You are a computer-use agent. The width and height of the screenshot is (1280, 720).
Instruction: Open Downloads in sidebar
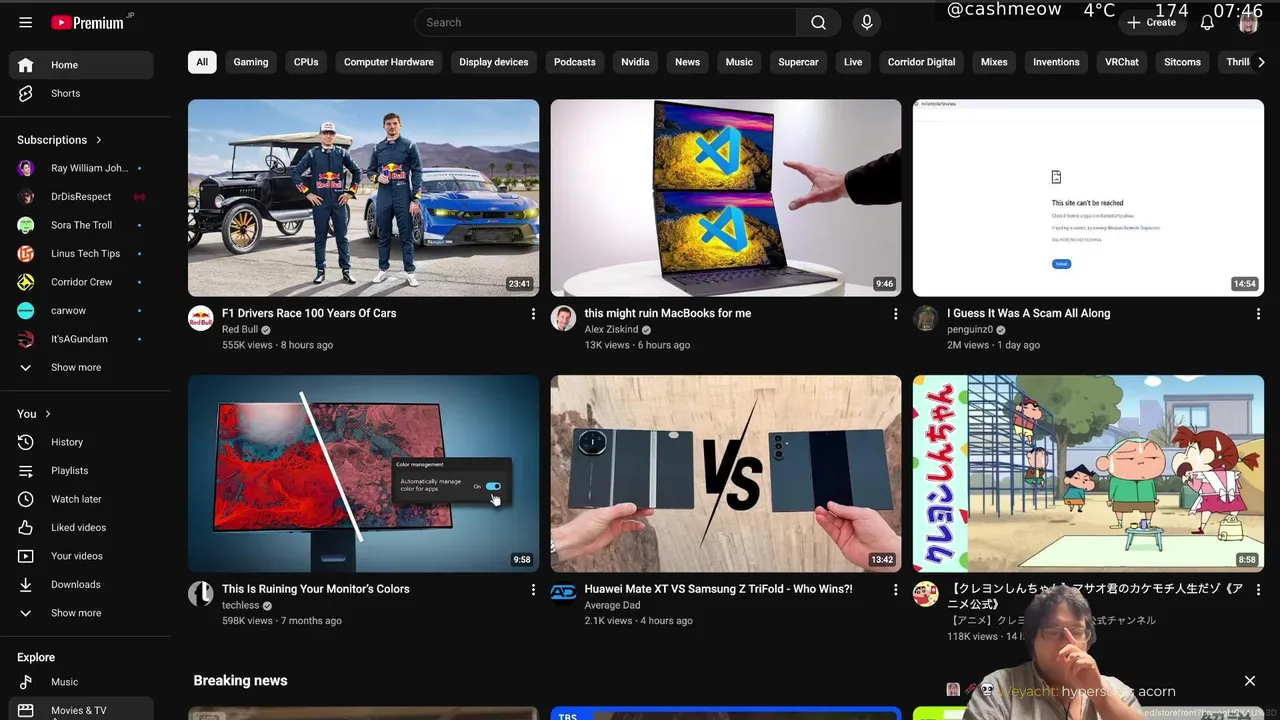point(82,584)
